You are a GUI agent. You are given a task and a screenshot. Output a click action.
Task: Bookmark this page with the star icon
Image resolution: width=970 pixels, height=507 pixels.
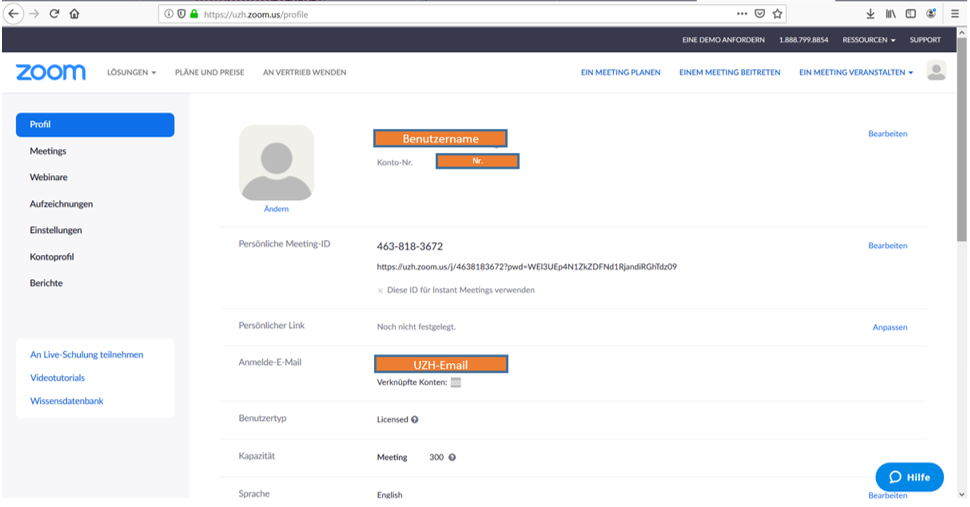(x=777, y=14)
